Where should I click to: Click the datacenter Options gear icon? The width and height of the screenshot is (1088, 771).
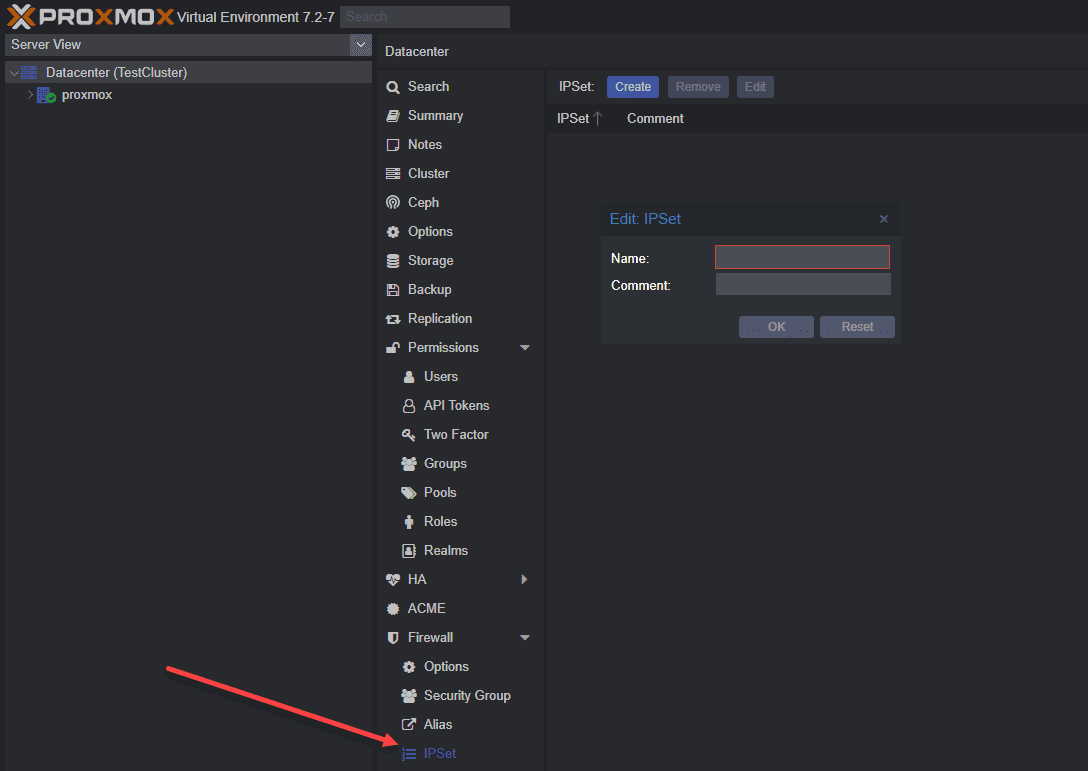pos(393,232)
